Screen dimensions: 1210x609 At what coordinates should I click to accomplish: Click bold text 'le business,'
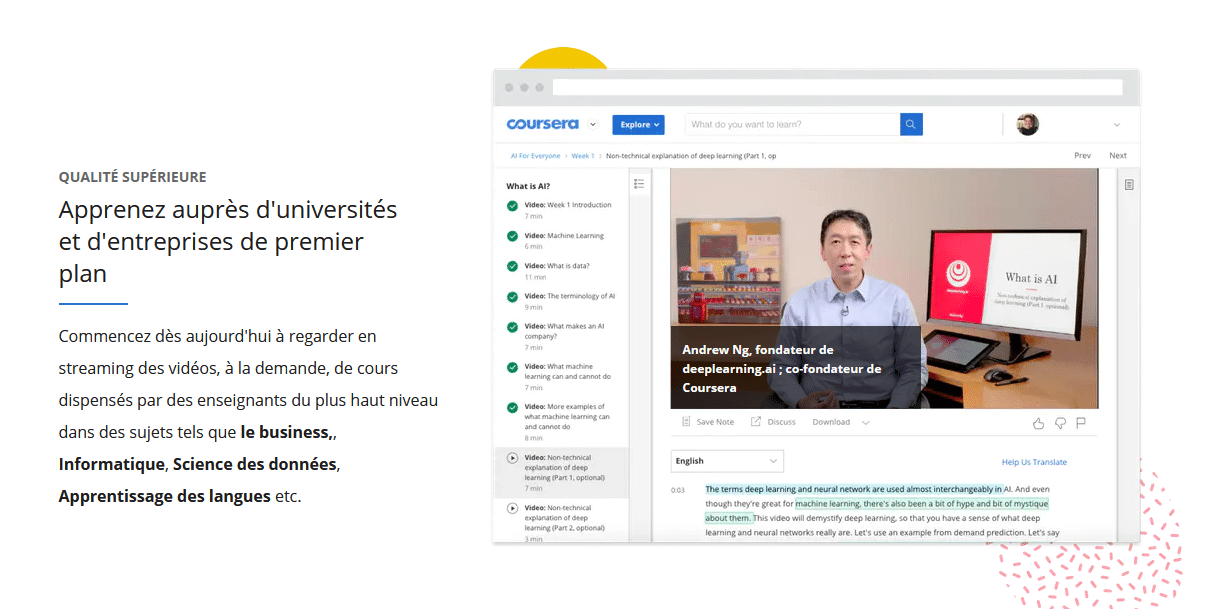[x=286, y=432]
